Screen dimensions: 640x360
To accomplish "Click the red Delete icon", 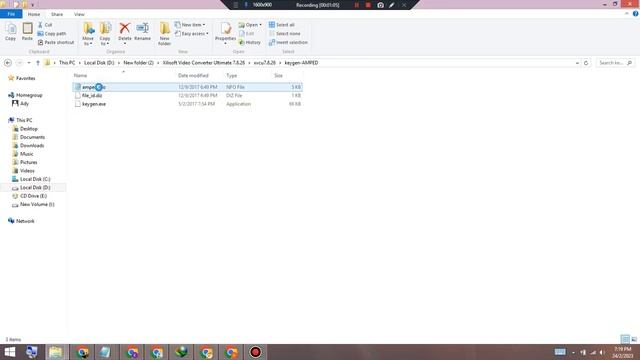I will (124, 29).
